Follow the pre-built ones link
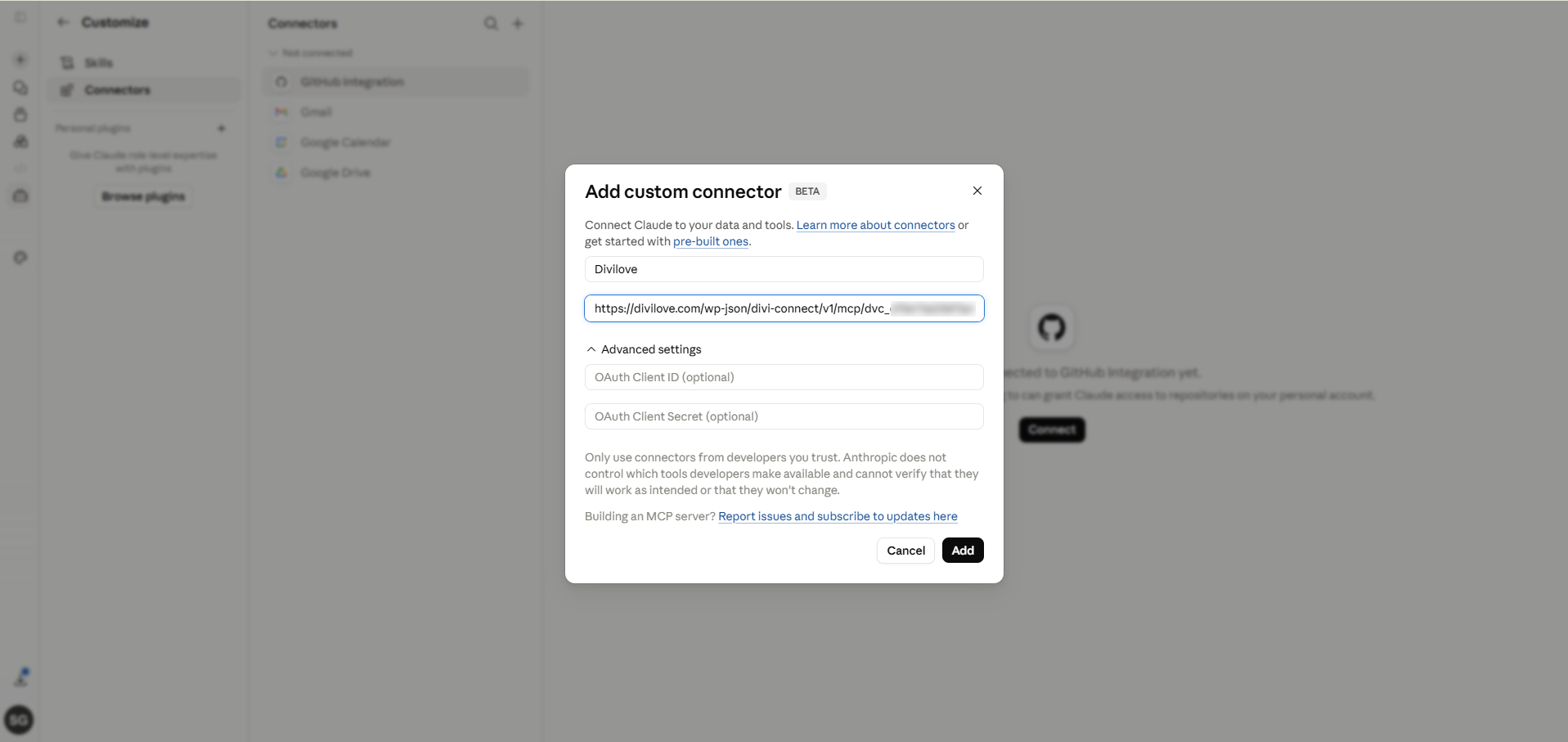This screenshot has height=742, width=1568. click(710, 241)
